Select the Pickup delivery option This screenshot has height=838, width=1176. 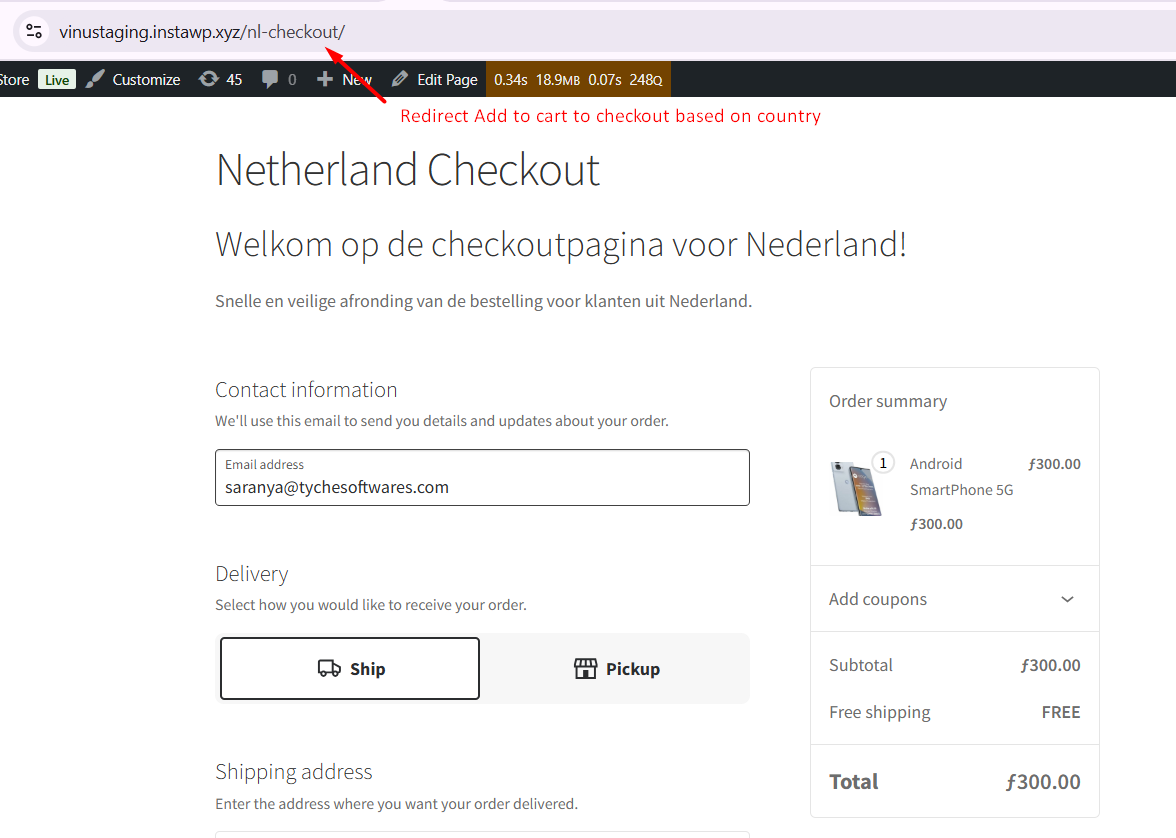(616, 669)
